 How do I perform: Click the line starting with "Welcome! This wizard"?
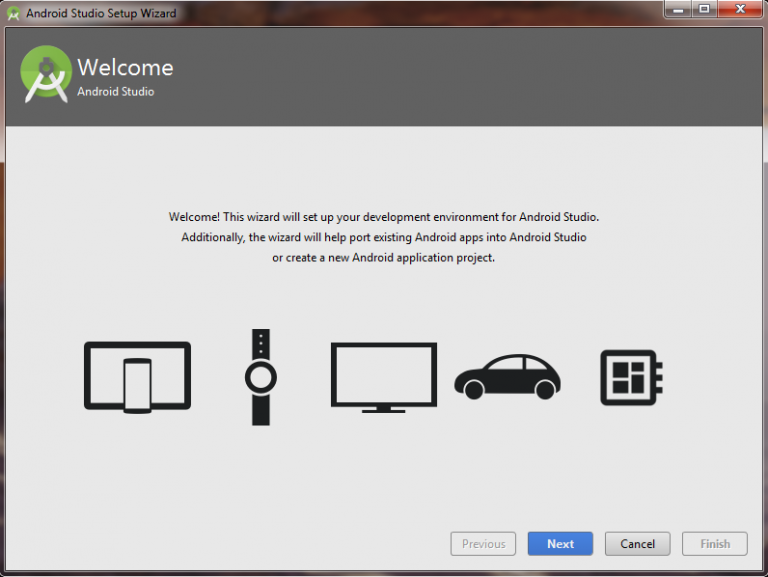pyautogui.click(x=384, y=217)
